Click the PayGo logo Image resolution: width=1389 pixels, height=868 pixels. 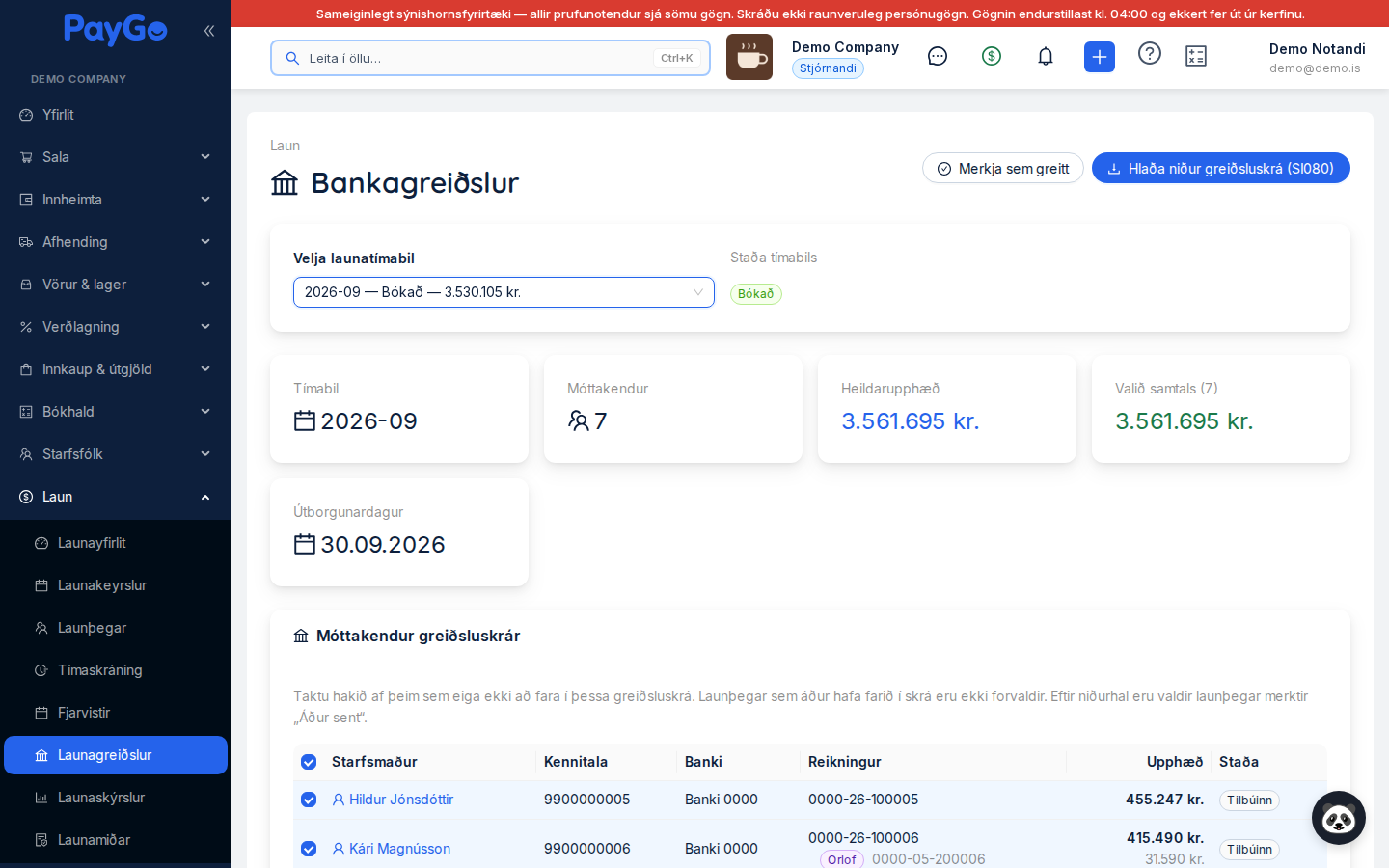(116, 30)
